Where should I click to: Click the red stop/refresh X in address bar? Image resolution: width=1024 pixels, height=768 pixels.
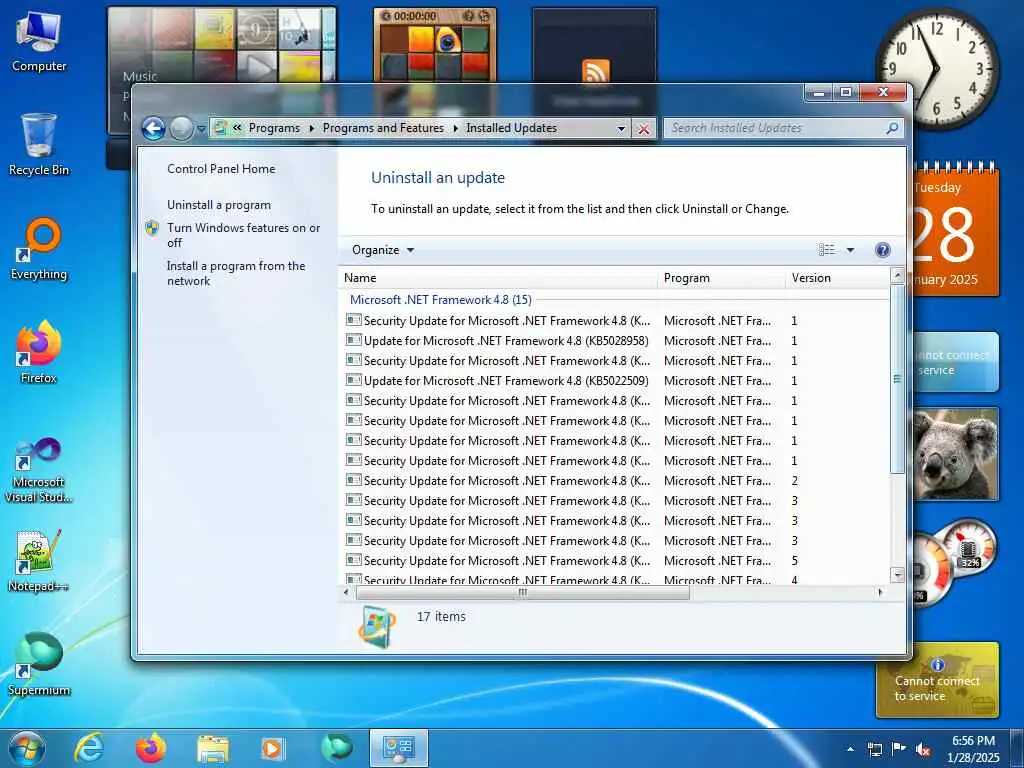point(643,129)
